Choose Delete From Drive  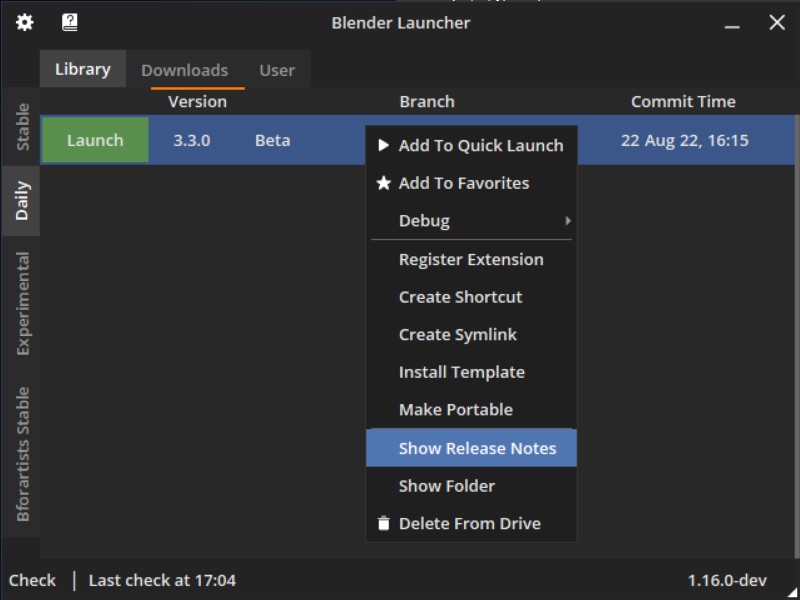[x=471, y=523]
